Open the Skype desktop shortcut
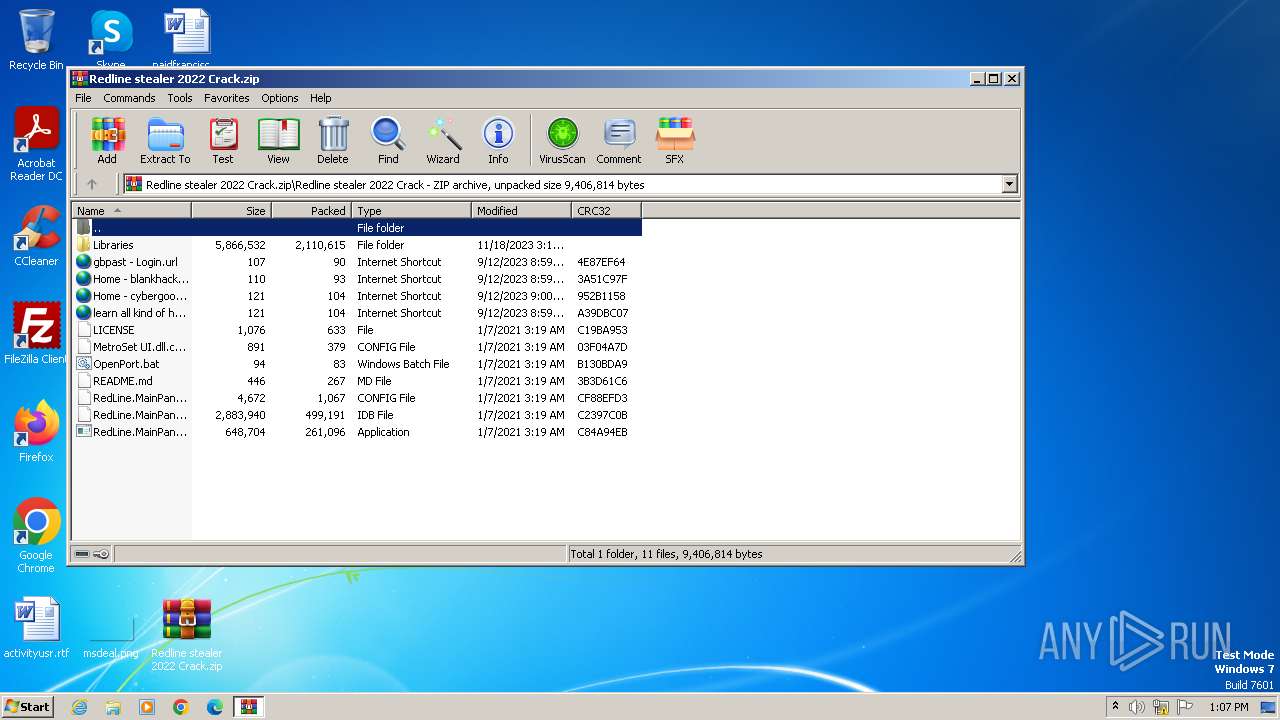Image resolution: width=1280 pixels, height=720 pixels. 110,38
